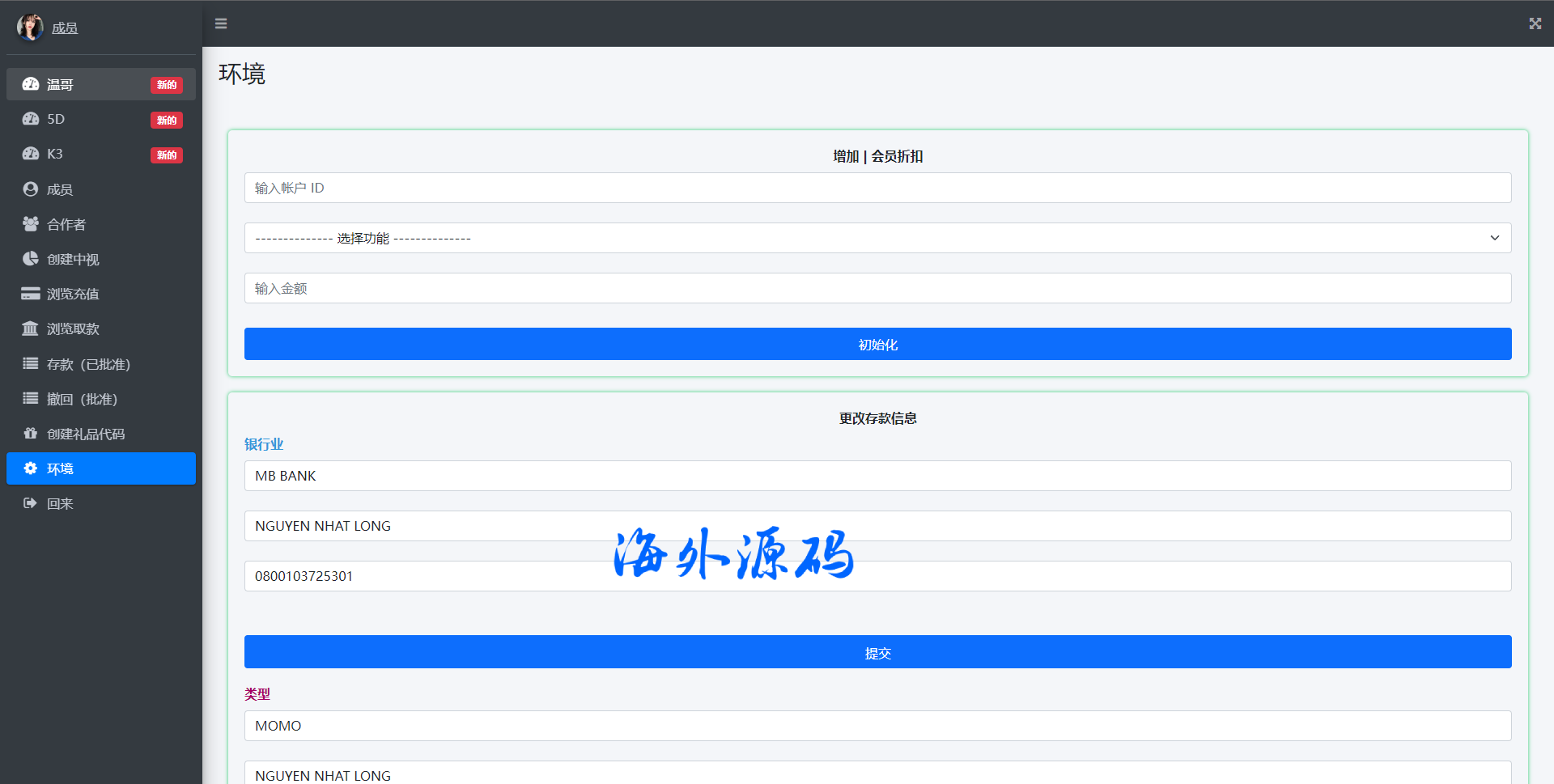Image resolution: width=1554 pixels, height=784 pixels.
Task: Click the gift icon for 创建礼品代码
Action: [x=31, y=434]
